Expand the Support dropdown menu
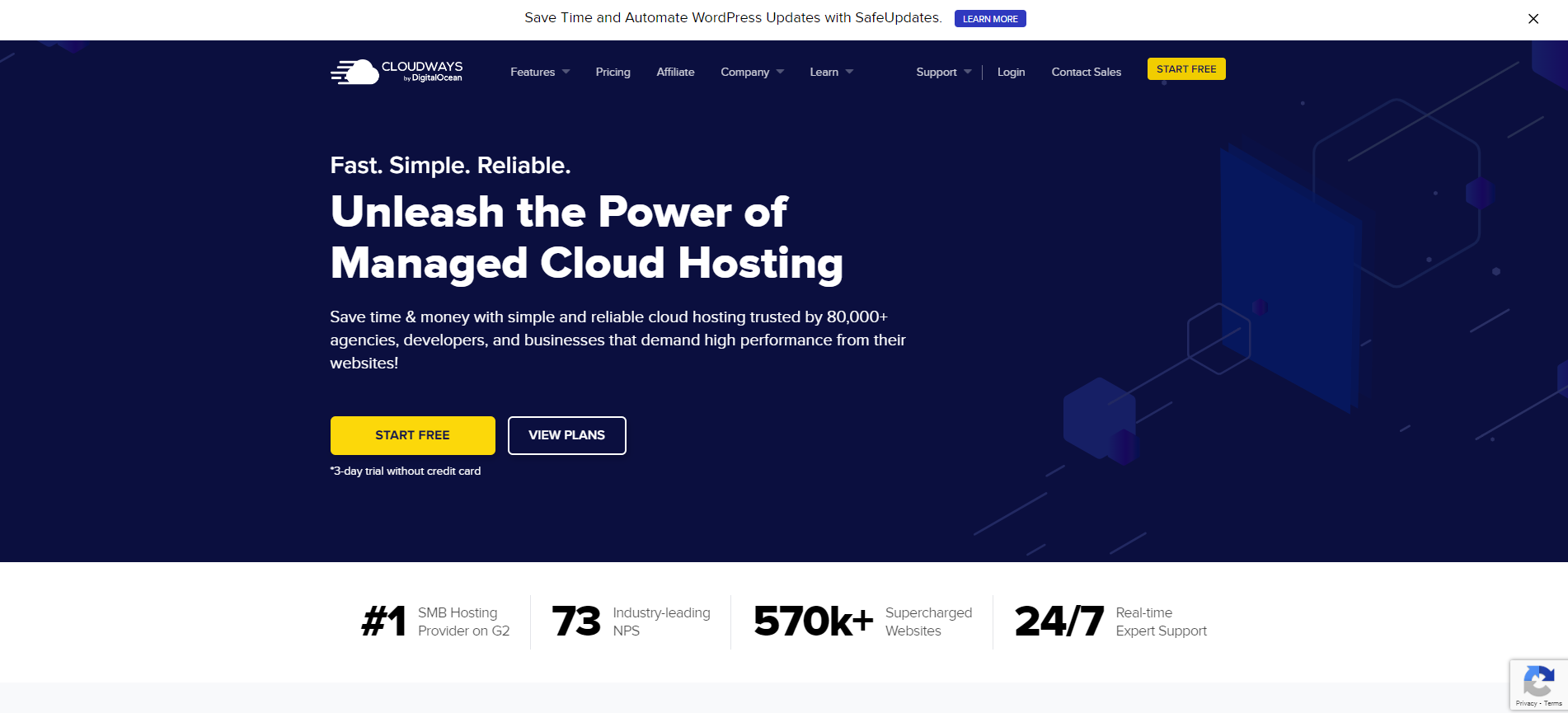This screenshot has height=713, width=1568. pyautogui.click(x=944, y=72)
